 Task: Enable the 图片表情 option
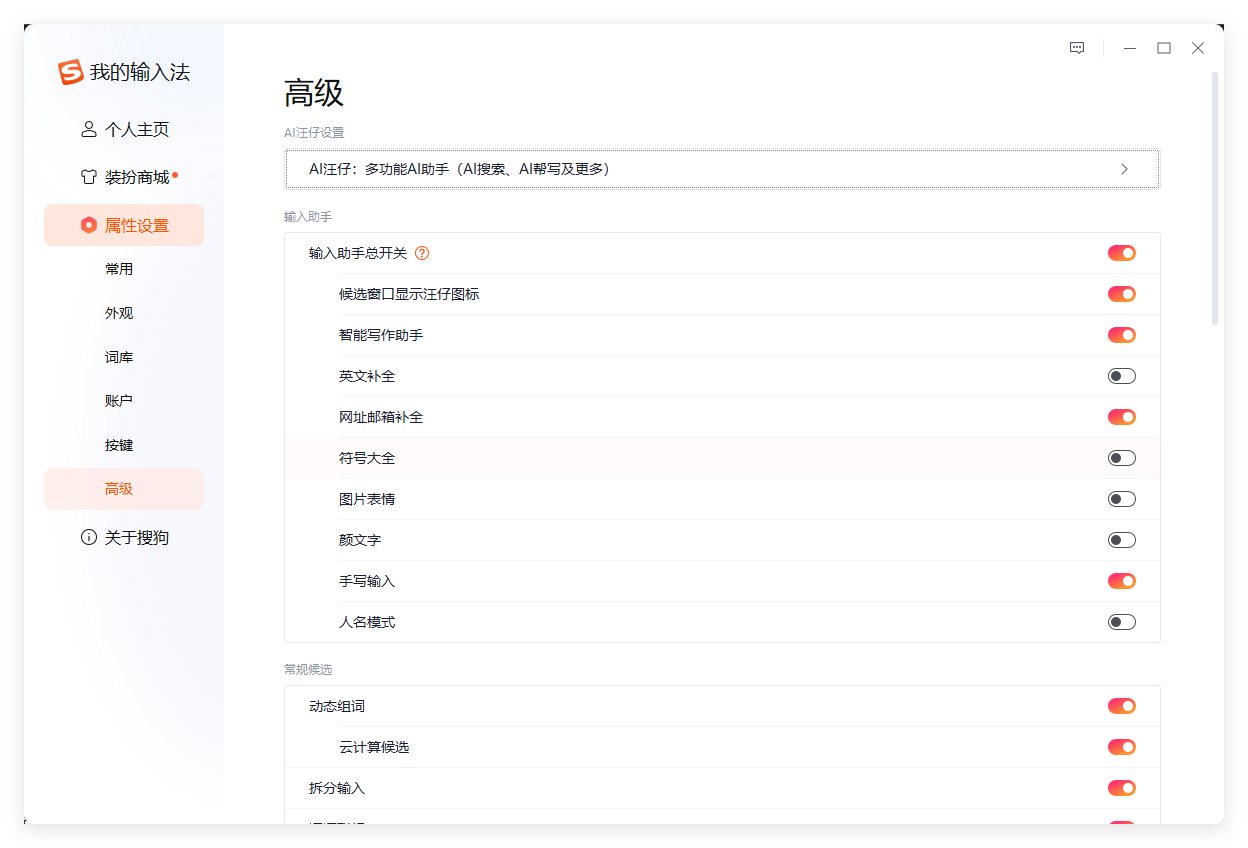click(x=1121, y=498)
